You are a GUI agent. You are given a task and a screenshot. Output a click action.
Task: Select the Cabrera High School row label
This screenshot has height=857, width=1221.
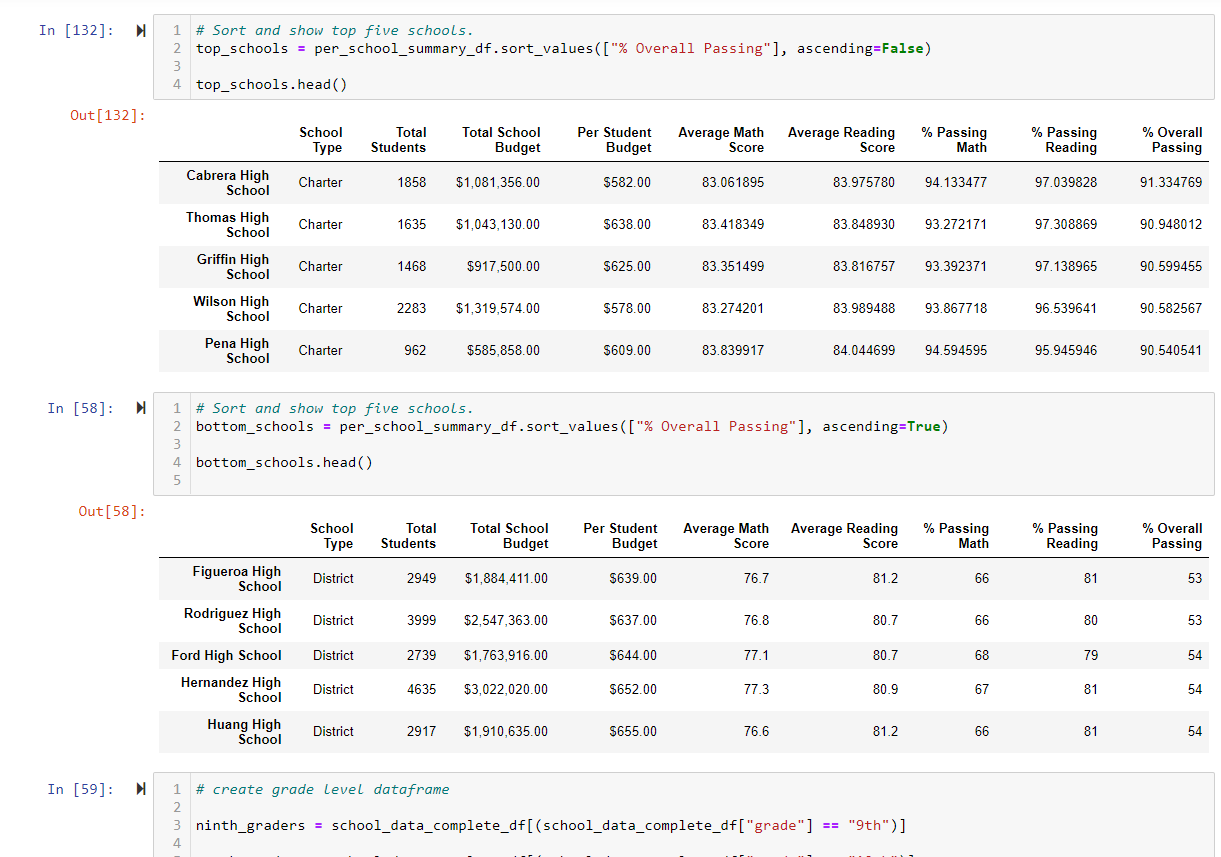point(228,182)
